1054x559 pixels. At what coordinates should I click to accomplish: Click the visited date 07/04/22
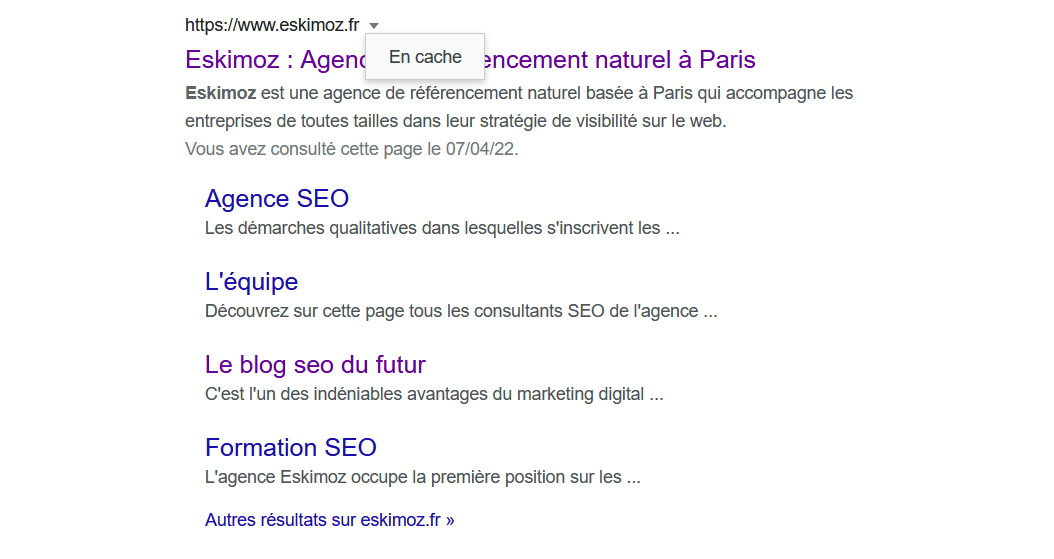coord(481,149)
